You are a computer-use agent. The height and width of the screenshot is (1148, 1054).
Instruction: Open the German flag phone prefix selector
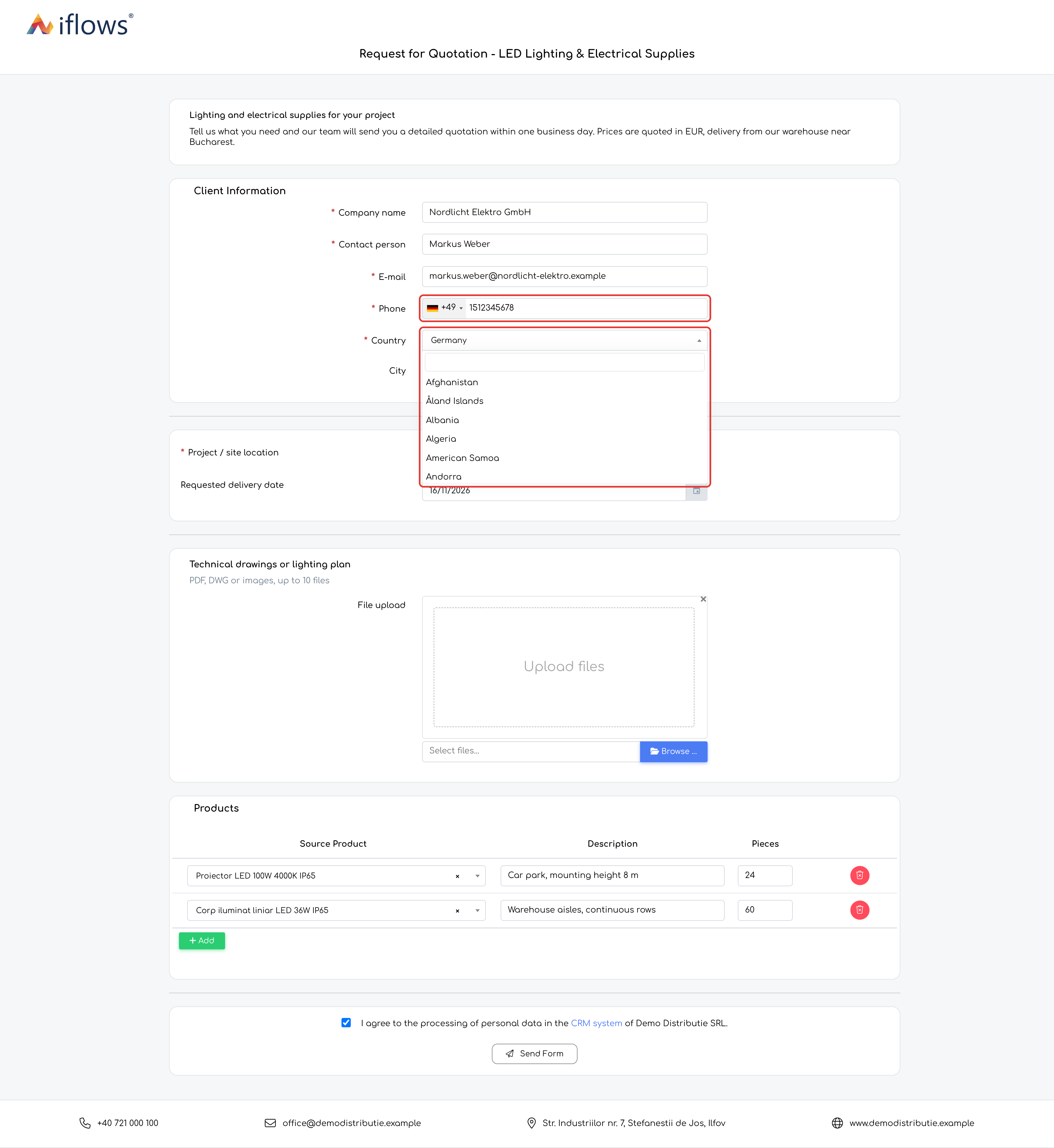coord(444,308)
